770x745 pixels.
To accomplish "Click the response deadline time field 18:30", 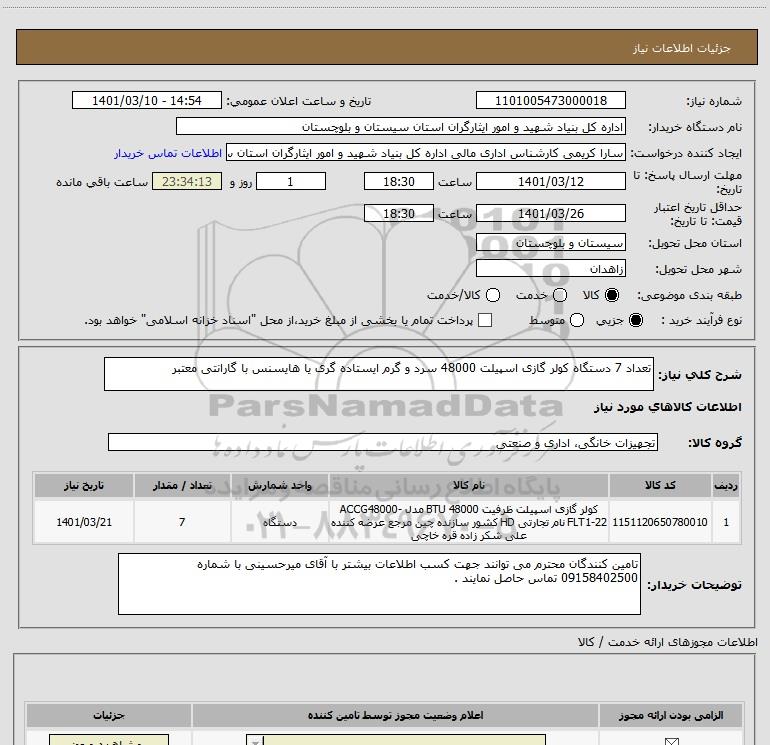I will click(399, 181).
